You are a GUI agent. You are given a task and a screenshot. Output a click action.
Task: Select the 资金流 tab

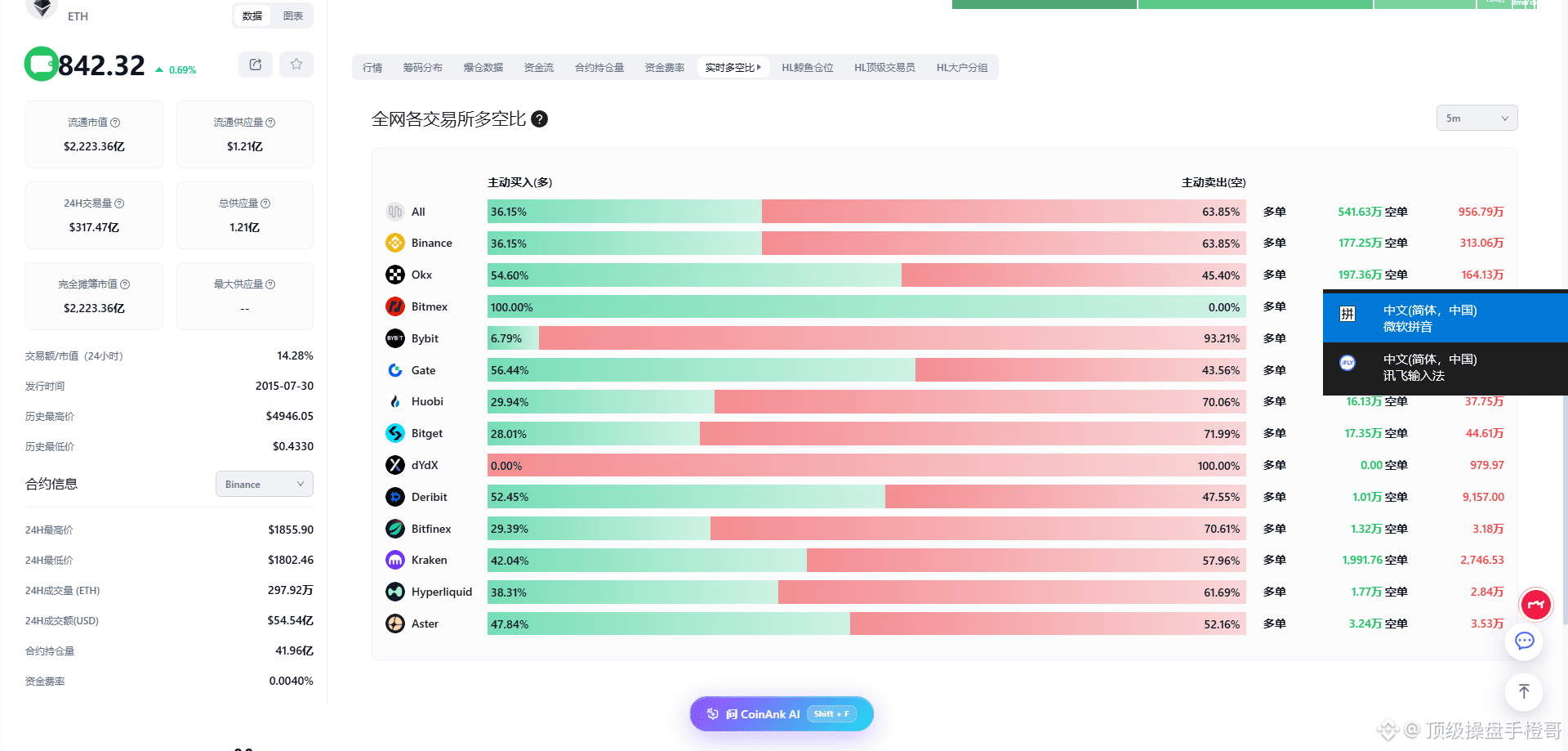point(539,68)
